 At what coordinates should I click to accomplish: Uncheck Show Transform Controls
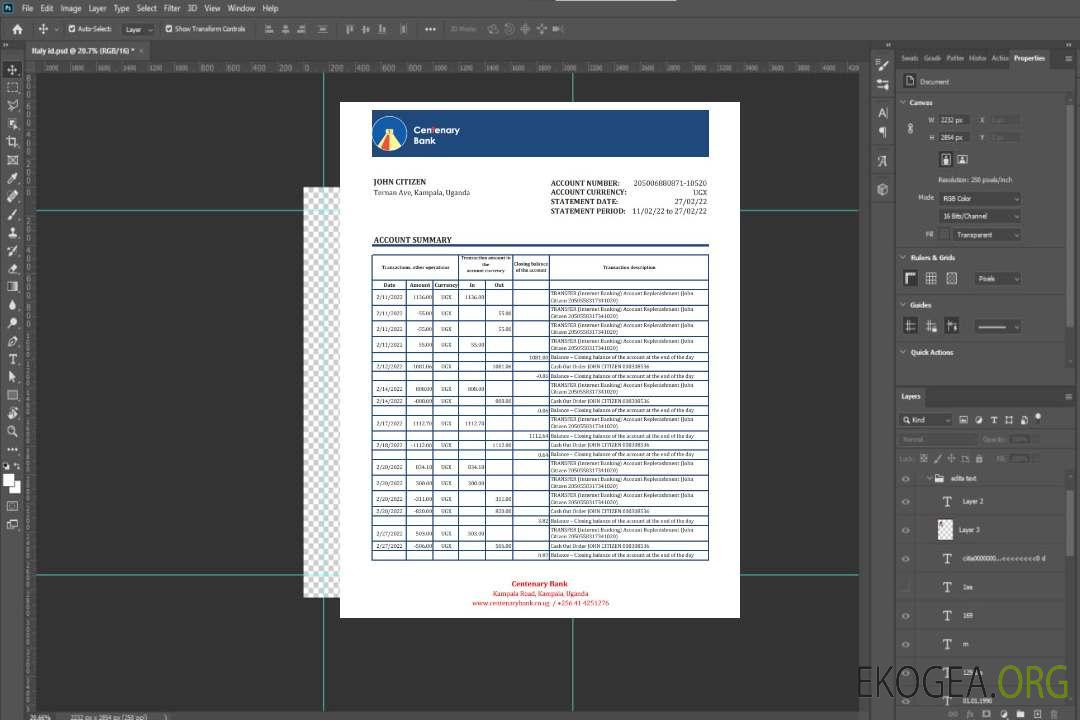[168, 29]
